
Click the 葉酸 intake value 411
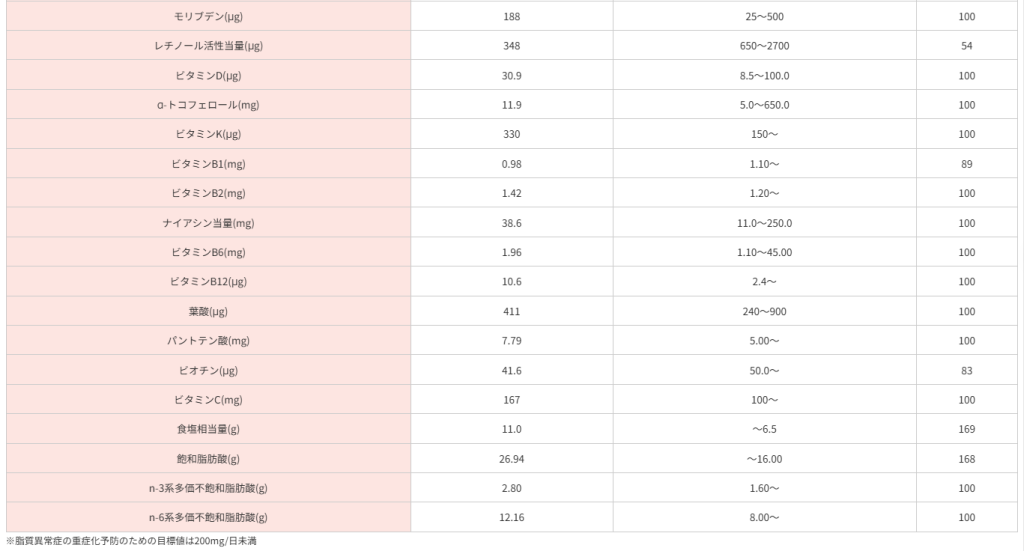512,312
